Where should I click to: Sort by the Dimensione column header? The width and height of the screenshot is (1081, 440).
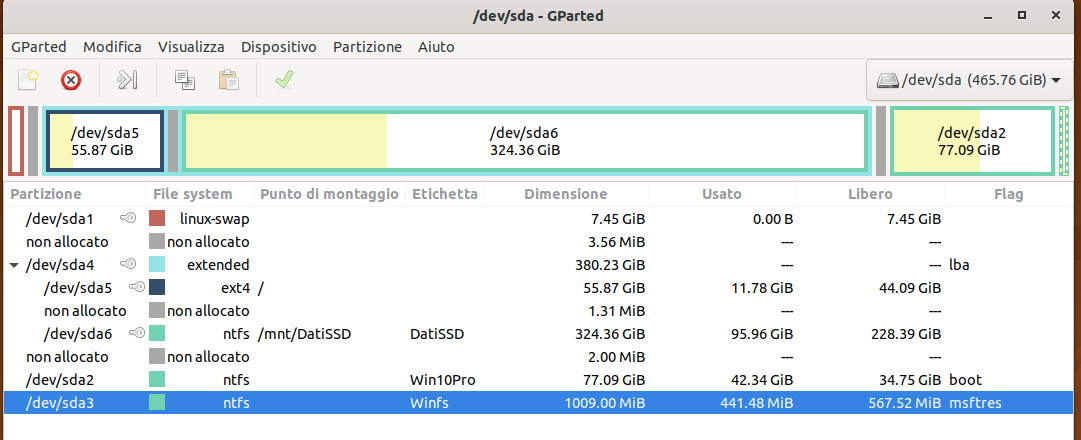coord(566,194)
